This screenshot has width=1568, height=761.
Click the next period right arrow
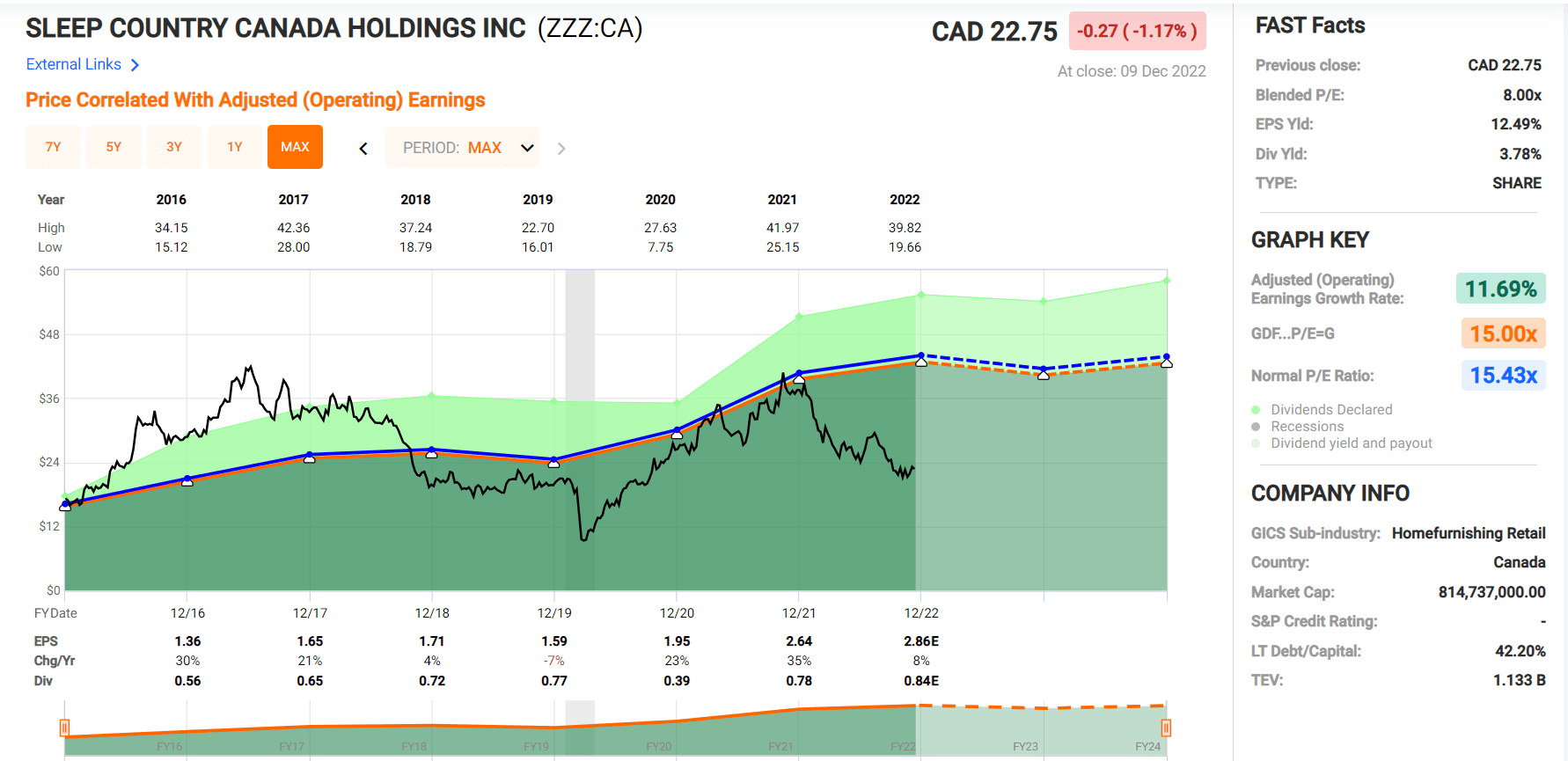561,149
